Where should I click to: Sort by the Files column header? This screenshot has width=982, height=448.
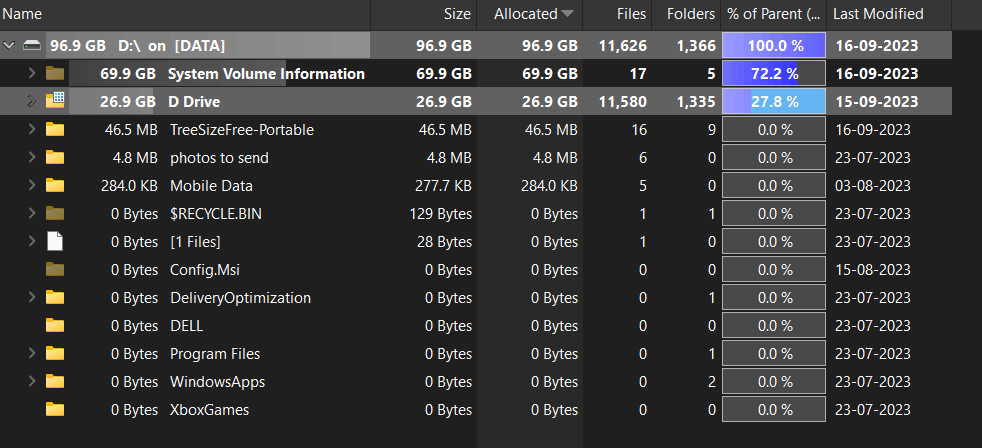click(x=617, y=14)
